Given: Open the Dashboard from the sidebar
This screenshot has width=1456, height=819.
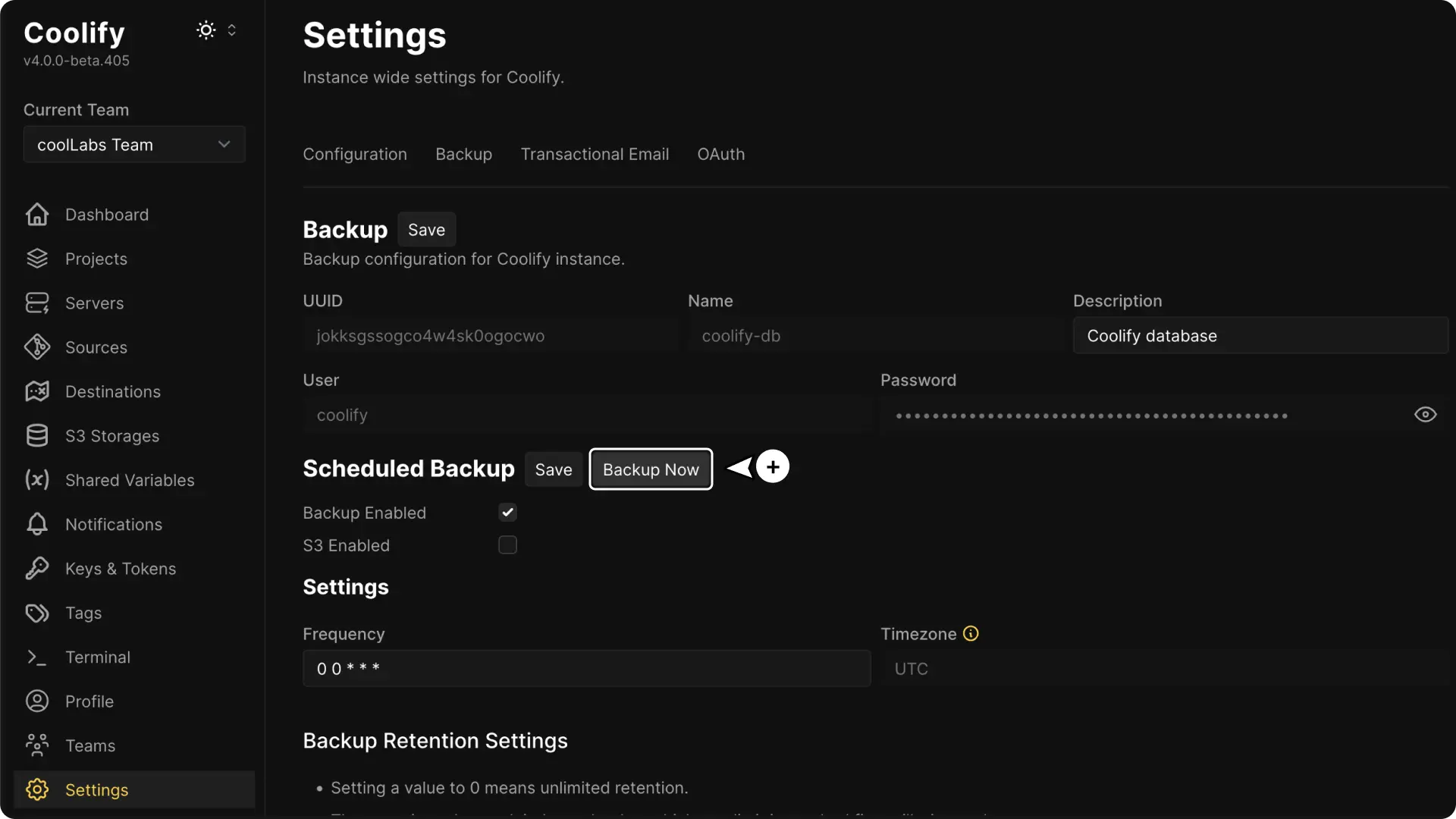Looking at the screenshot, I should 106,215.
